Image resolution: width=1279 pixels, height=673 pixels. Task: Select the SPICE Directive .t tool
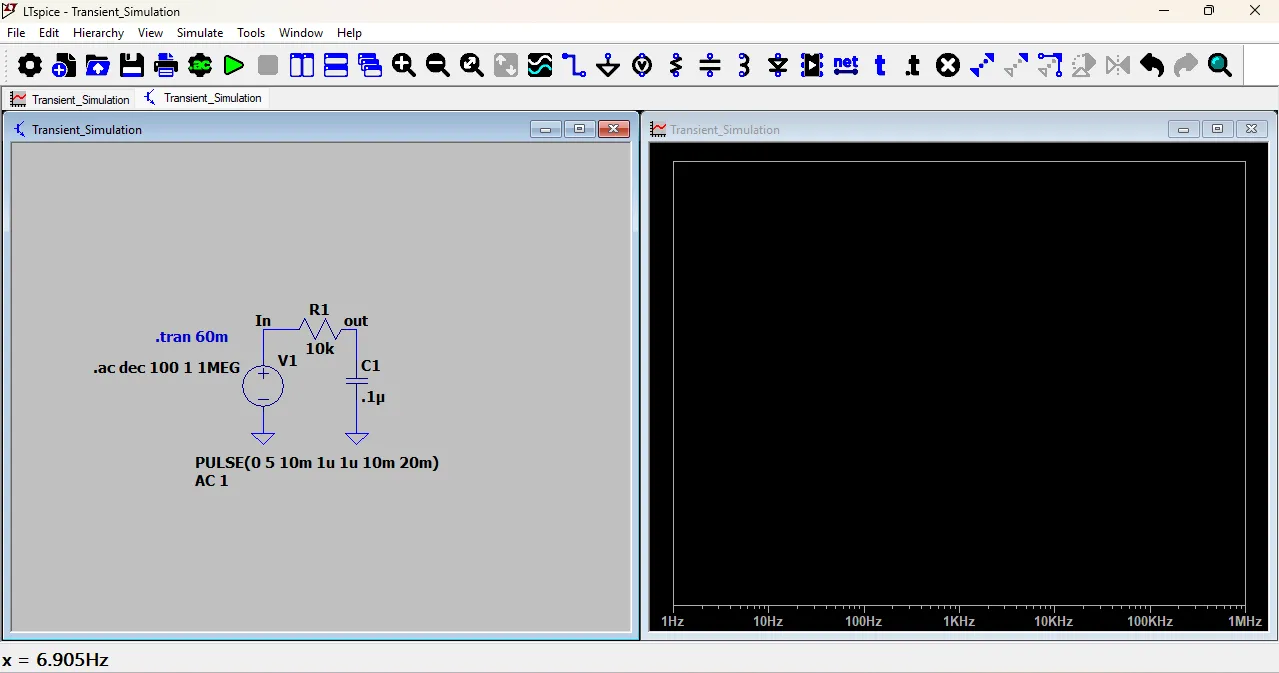click(913, 66)
